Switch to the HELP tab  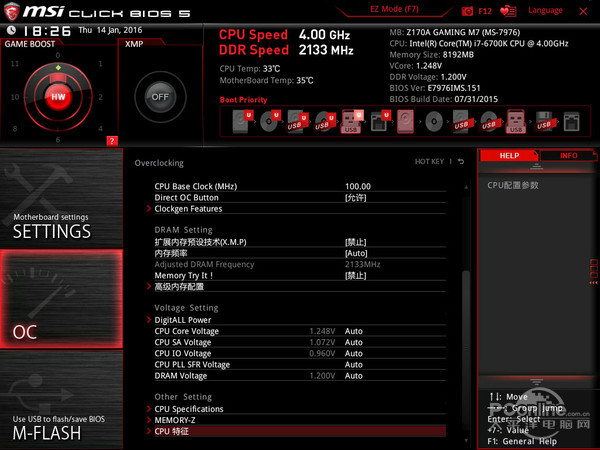509,155
